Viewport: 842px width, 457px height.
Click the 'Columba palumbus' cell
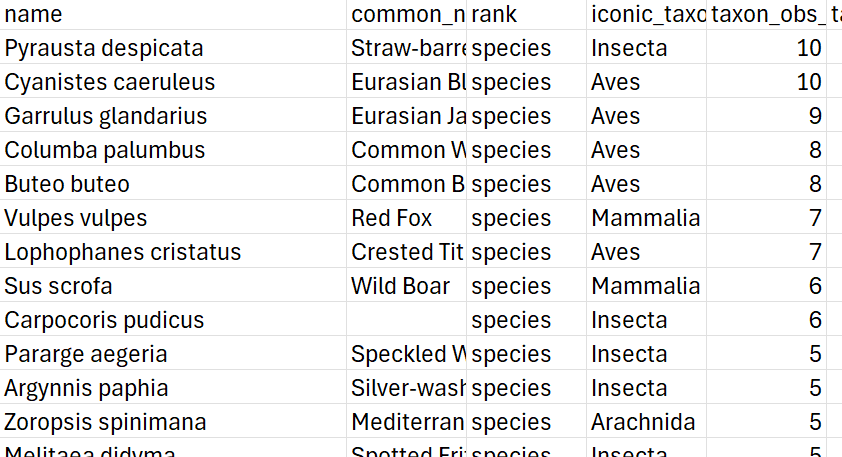point(105,150)
